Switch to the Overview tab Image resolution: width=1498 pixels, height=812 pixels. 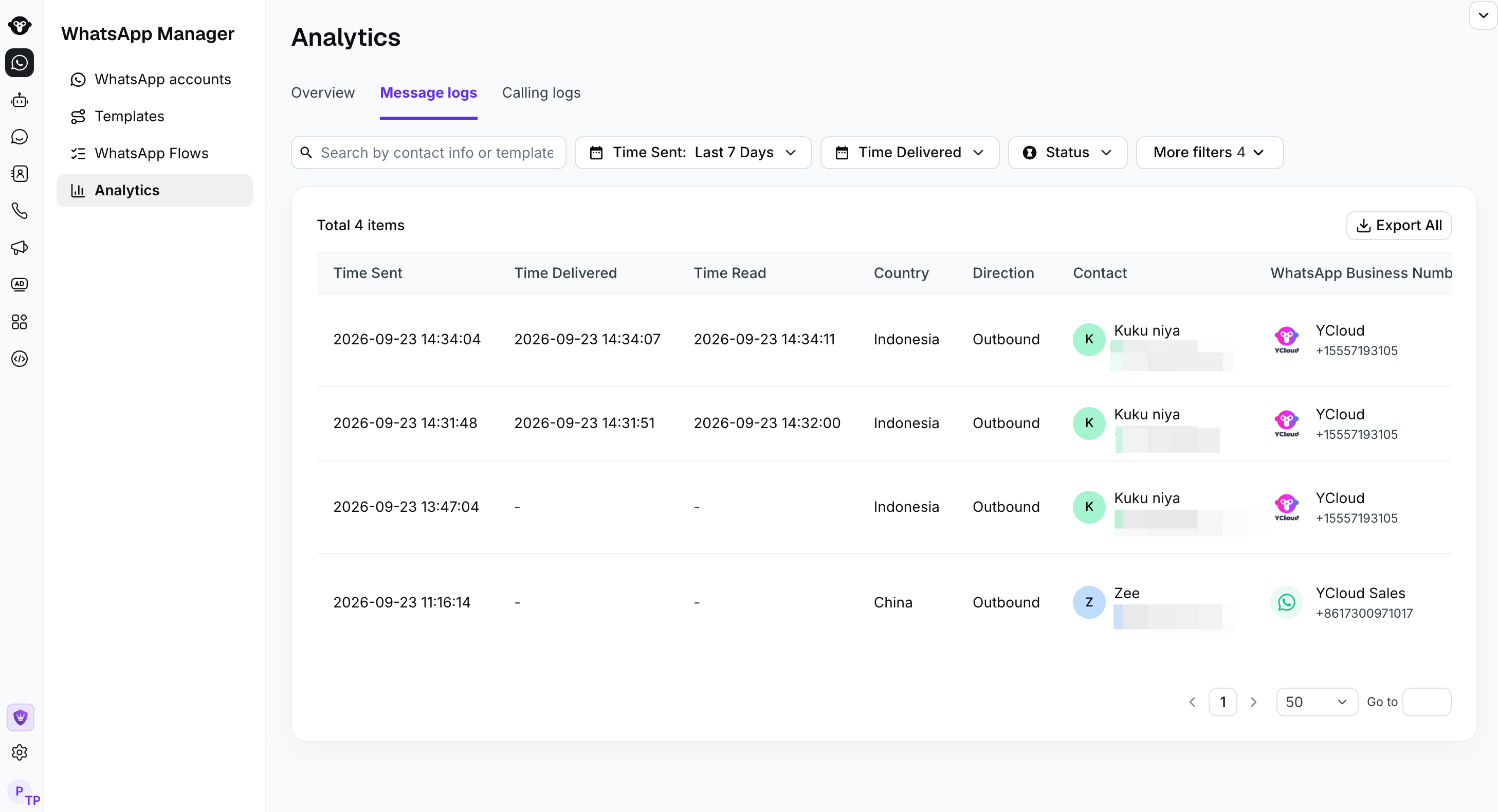(x=323, y=93)
